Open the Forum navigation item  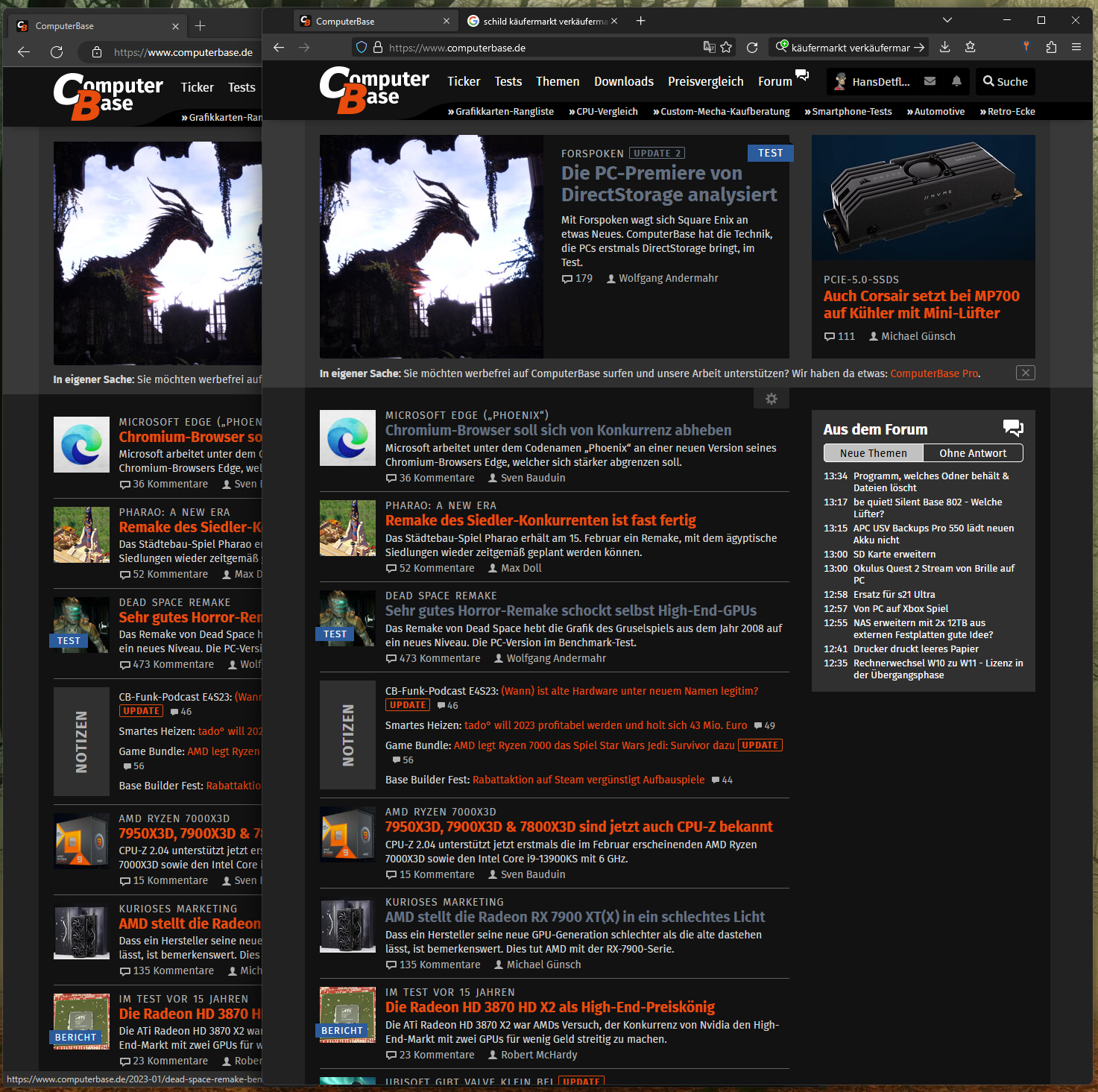(775, 81)
